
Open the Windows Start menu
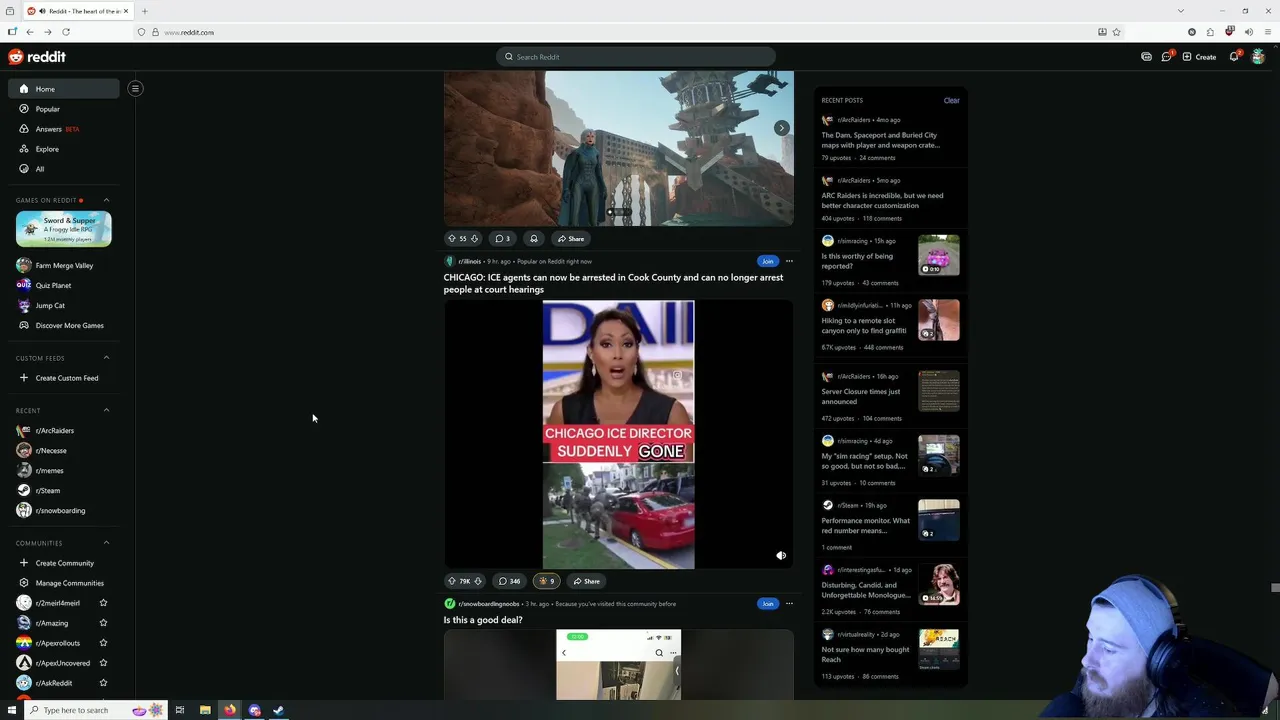(x=11, y=710)
